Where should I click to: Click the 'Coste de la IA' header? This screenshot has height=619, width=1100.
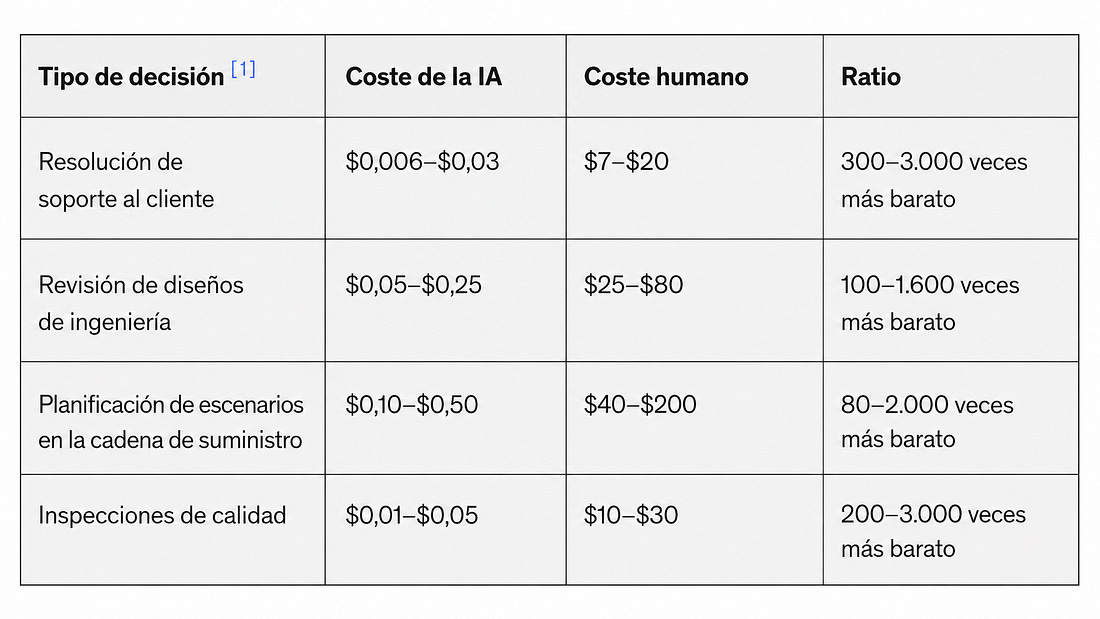(424, 76)
